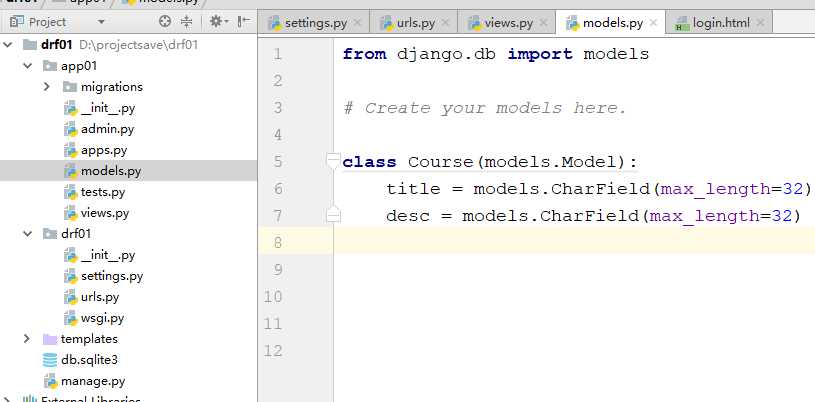This screenshot has width=815, height=402.
Task: Expand External Libraries node
Action: click(8, 399)
